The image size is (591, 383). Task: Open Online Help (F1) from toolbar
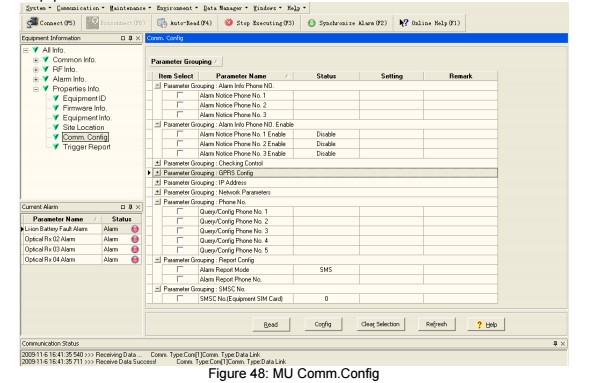pos(429,23)
